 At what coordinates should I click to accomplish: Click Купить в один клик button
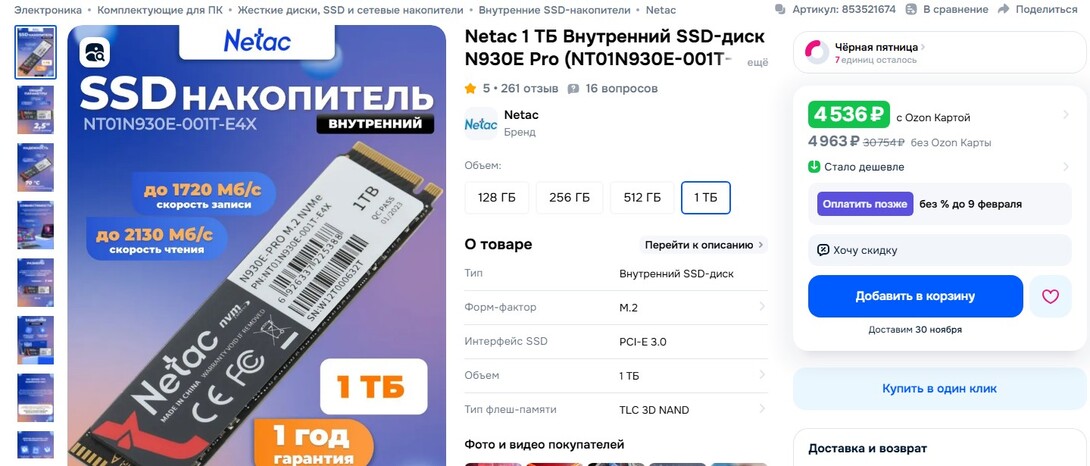939,389
